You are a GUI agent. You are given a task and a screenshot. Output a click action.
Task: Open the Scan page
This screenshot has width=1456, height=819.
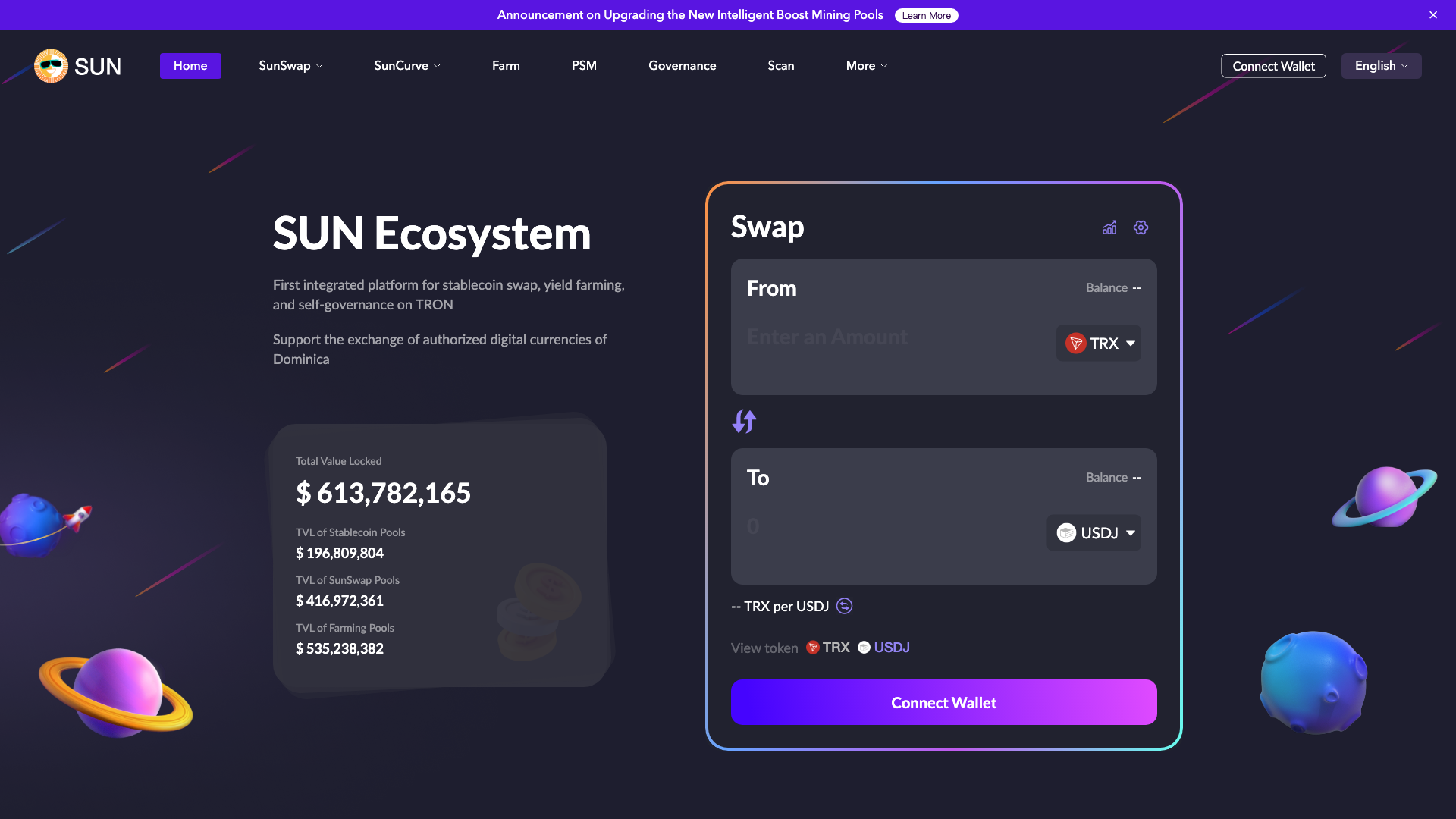pyautogui.click(x=781, y=66)
